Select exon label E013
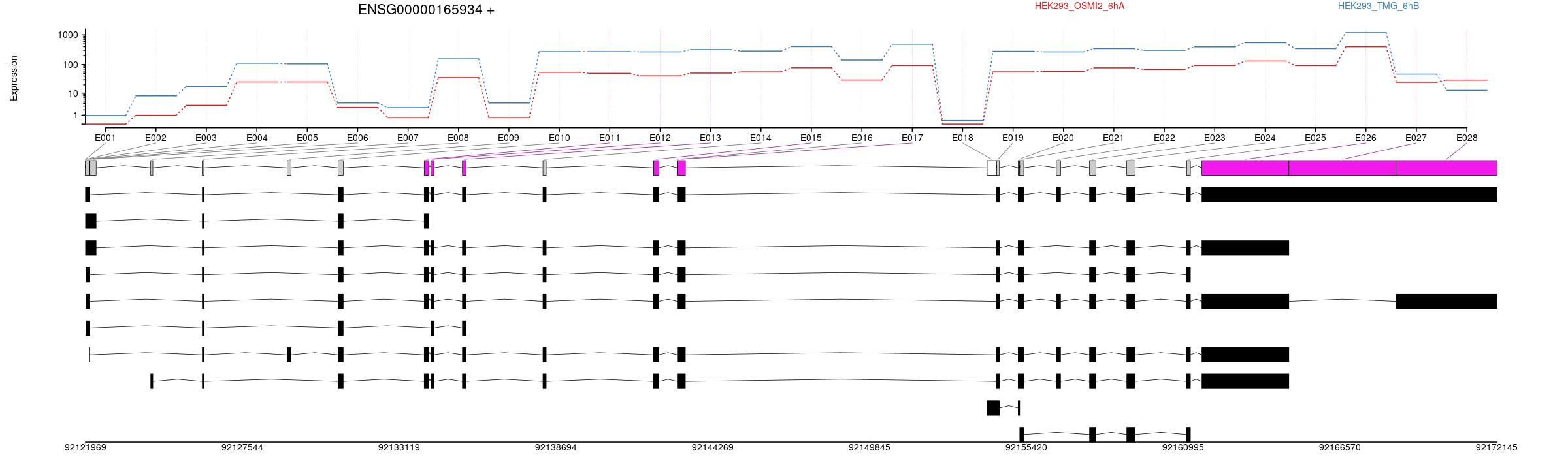The height and width of the screenshot is (457, 1568). (710, 138)
